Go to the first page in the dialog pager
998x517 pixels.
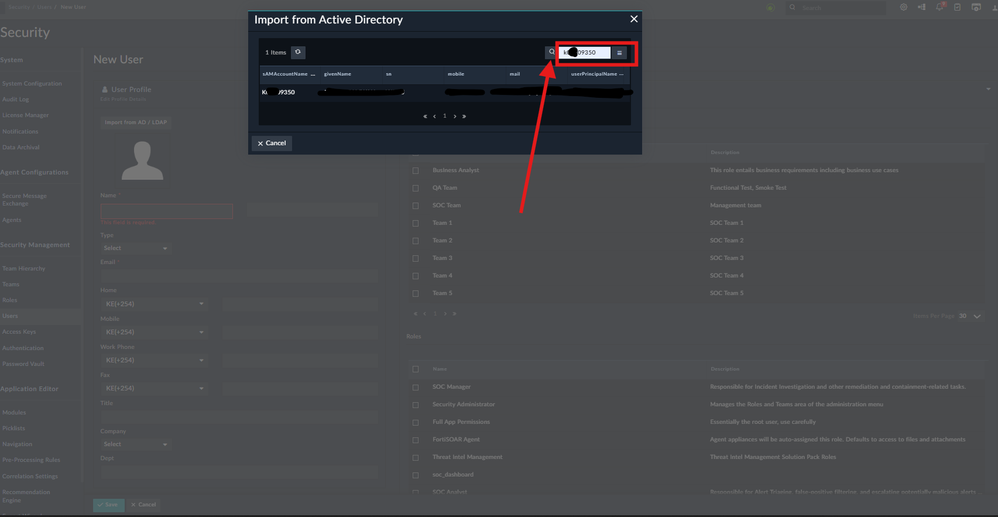click(425, 117)
